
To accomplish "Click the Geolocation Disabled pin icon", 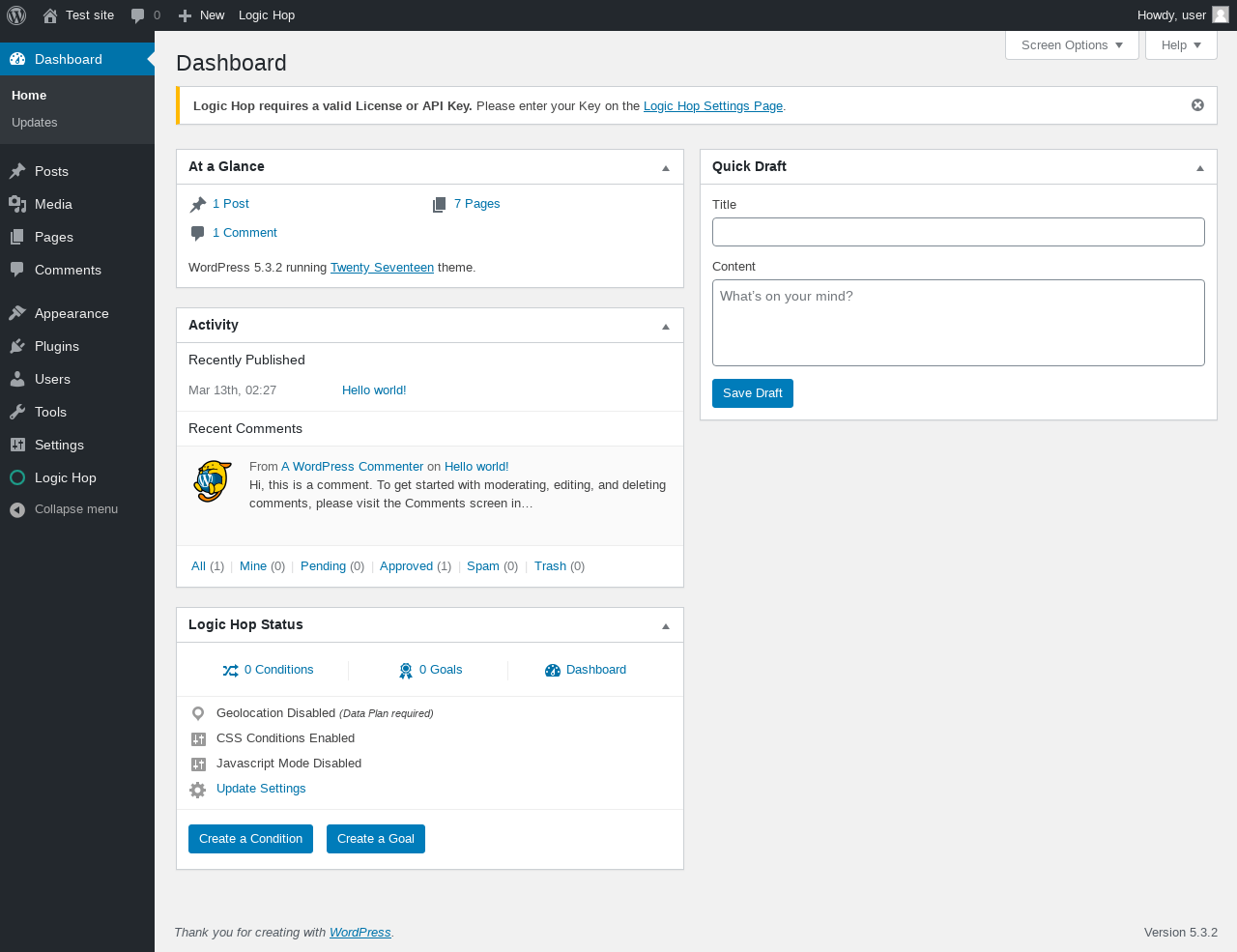I will coord(198,714).
